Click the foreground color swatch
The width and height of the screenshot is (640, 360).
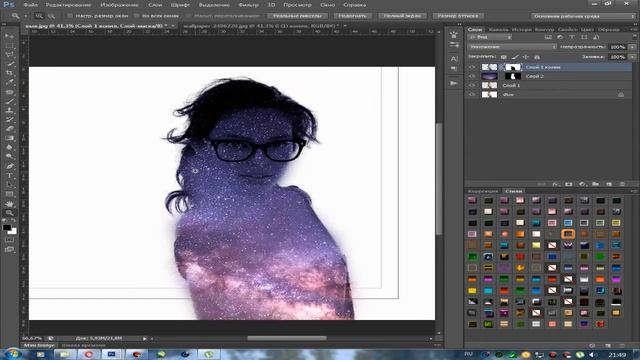7,227
